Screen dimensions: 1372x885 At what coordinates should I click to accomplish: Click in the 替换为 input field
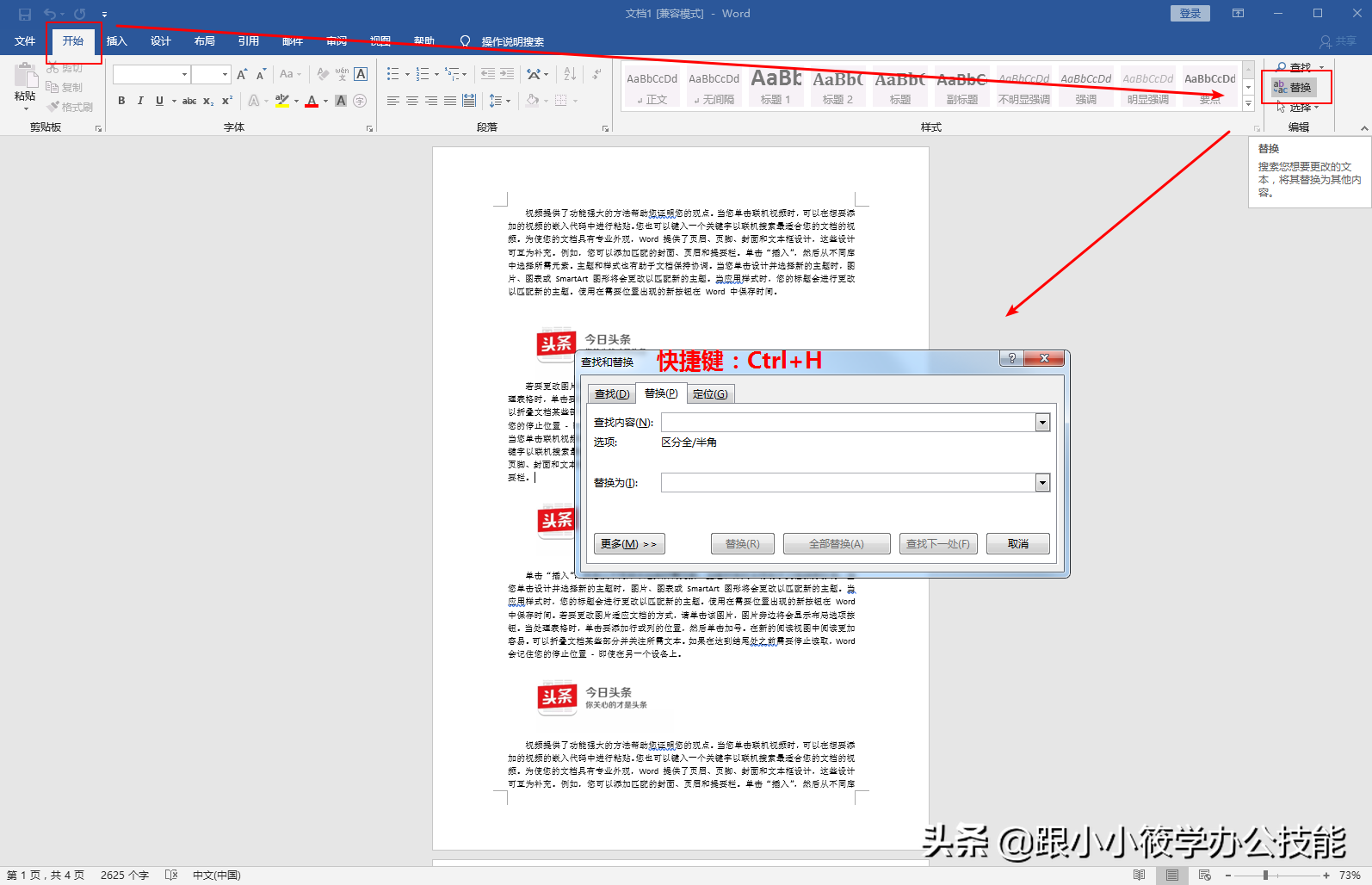(848, 483)
